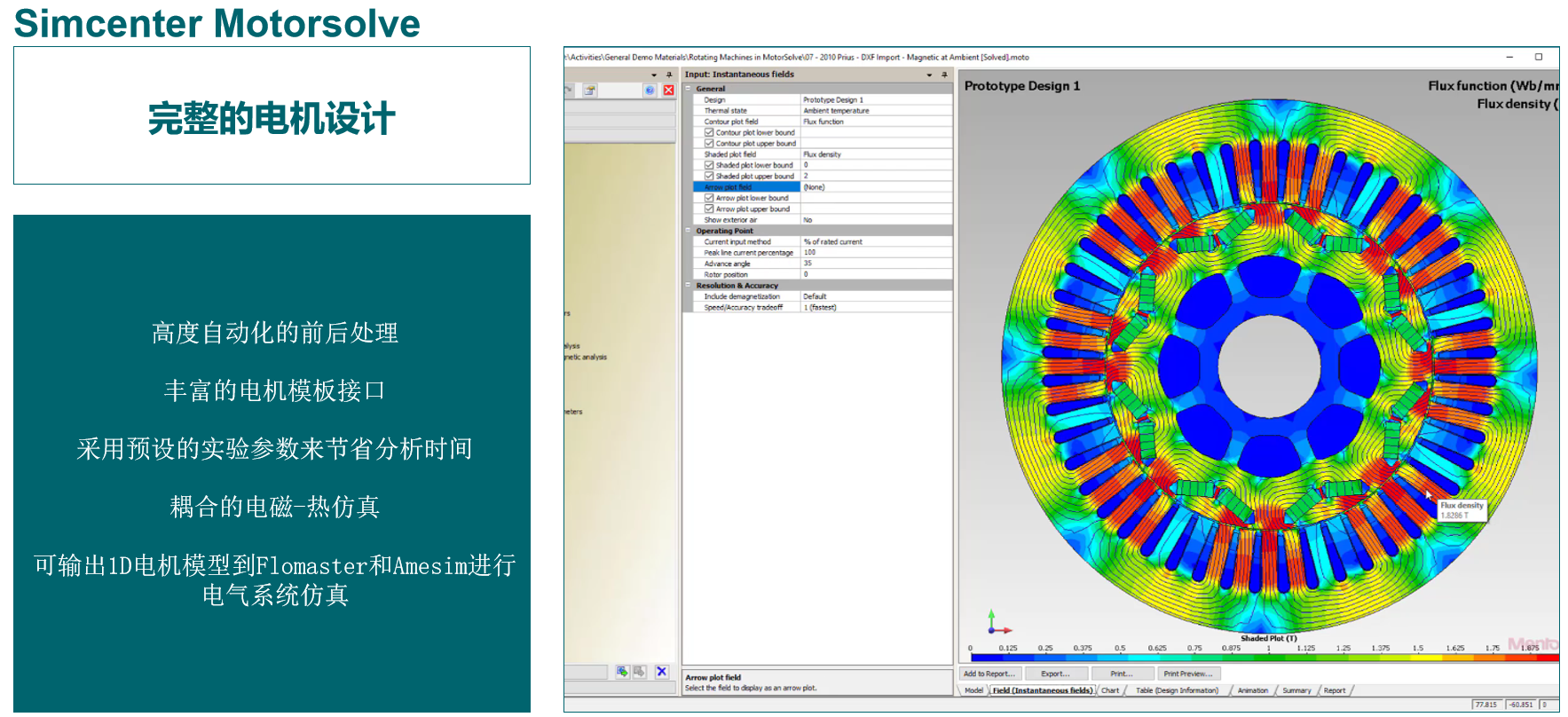1568x717 pixels.
Task: Click the red X icon in left toolbar
Action: tap(669, 91)
